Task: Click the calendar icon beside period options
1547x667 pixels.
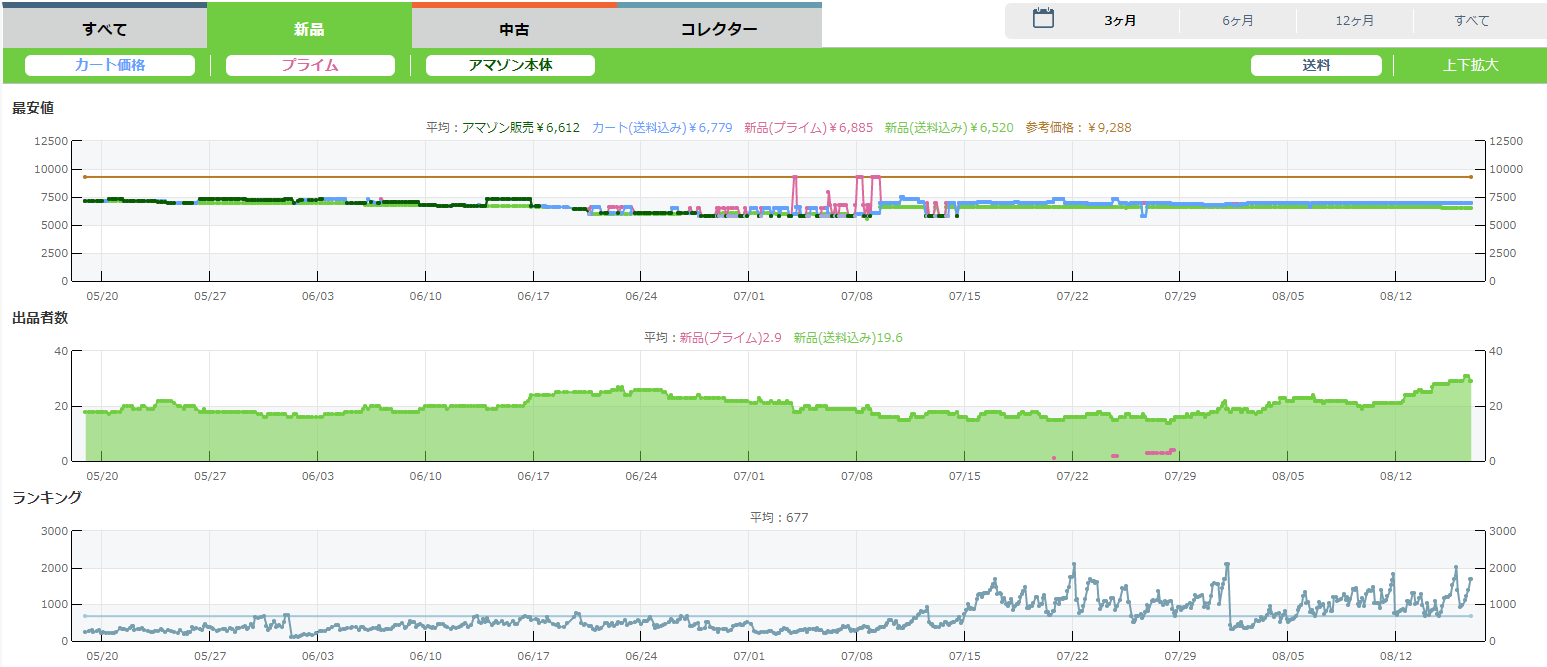Action: point(1043,19)
